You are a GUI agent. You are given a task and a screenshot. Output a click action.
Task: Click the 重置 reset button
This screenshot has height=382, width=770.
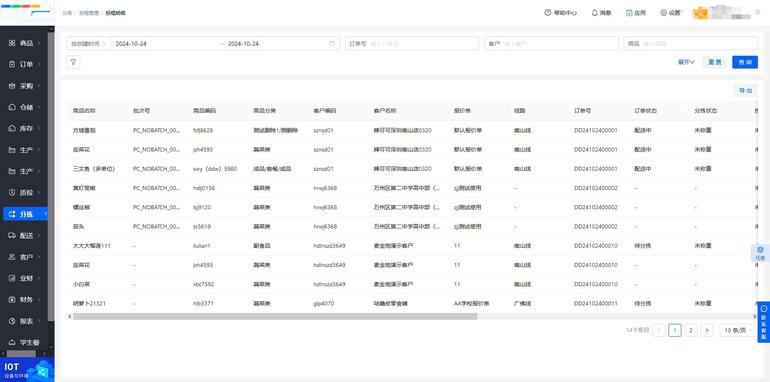[715, 62]
